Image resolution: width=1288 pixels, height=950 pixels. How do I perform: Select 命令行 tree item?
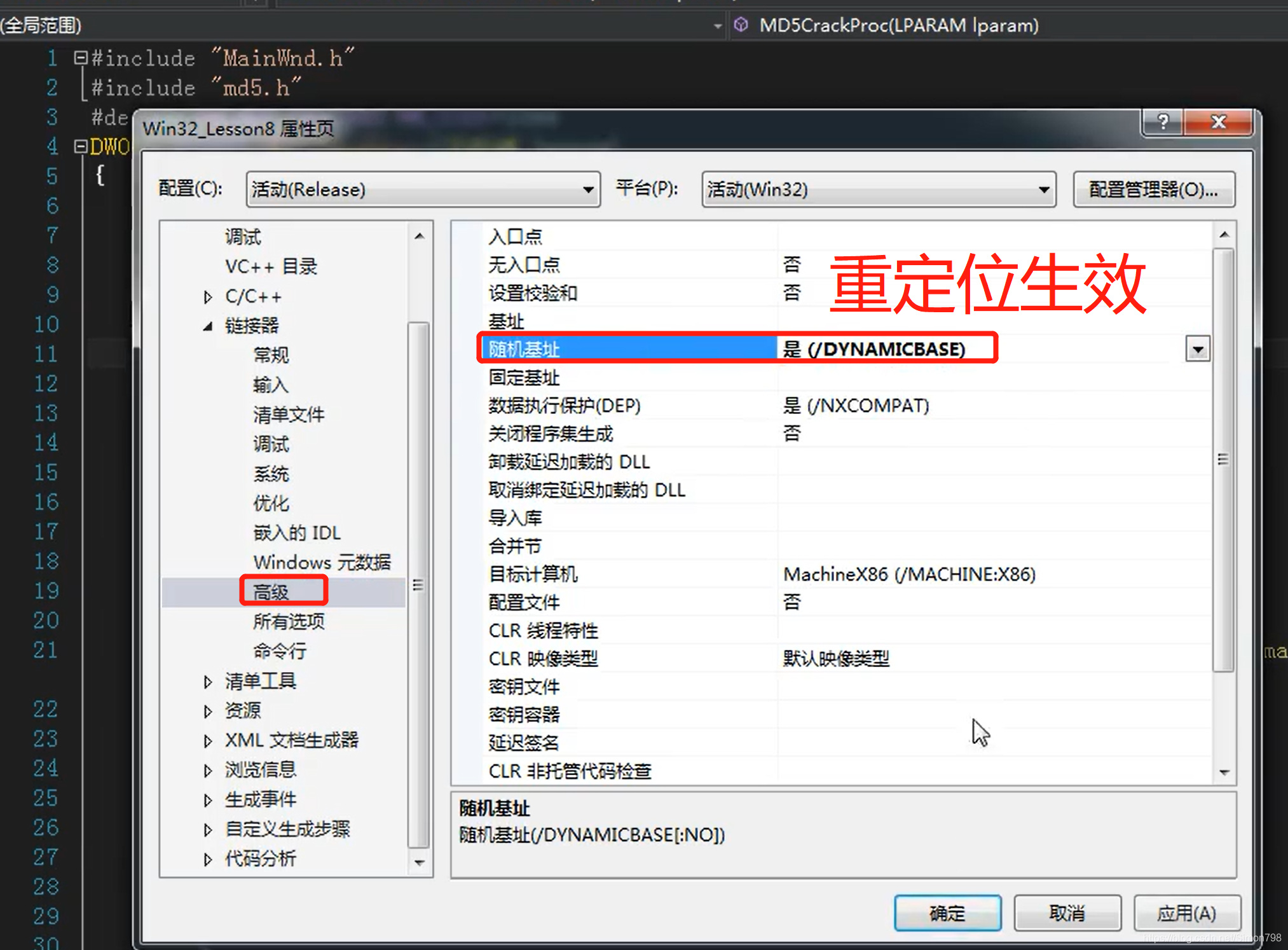pos(280,651)
